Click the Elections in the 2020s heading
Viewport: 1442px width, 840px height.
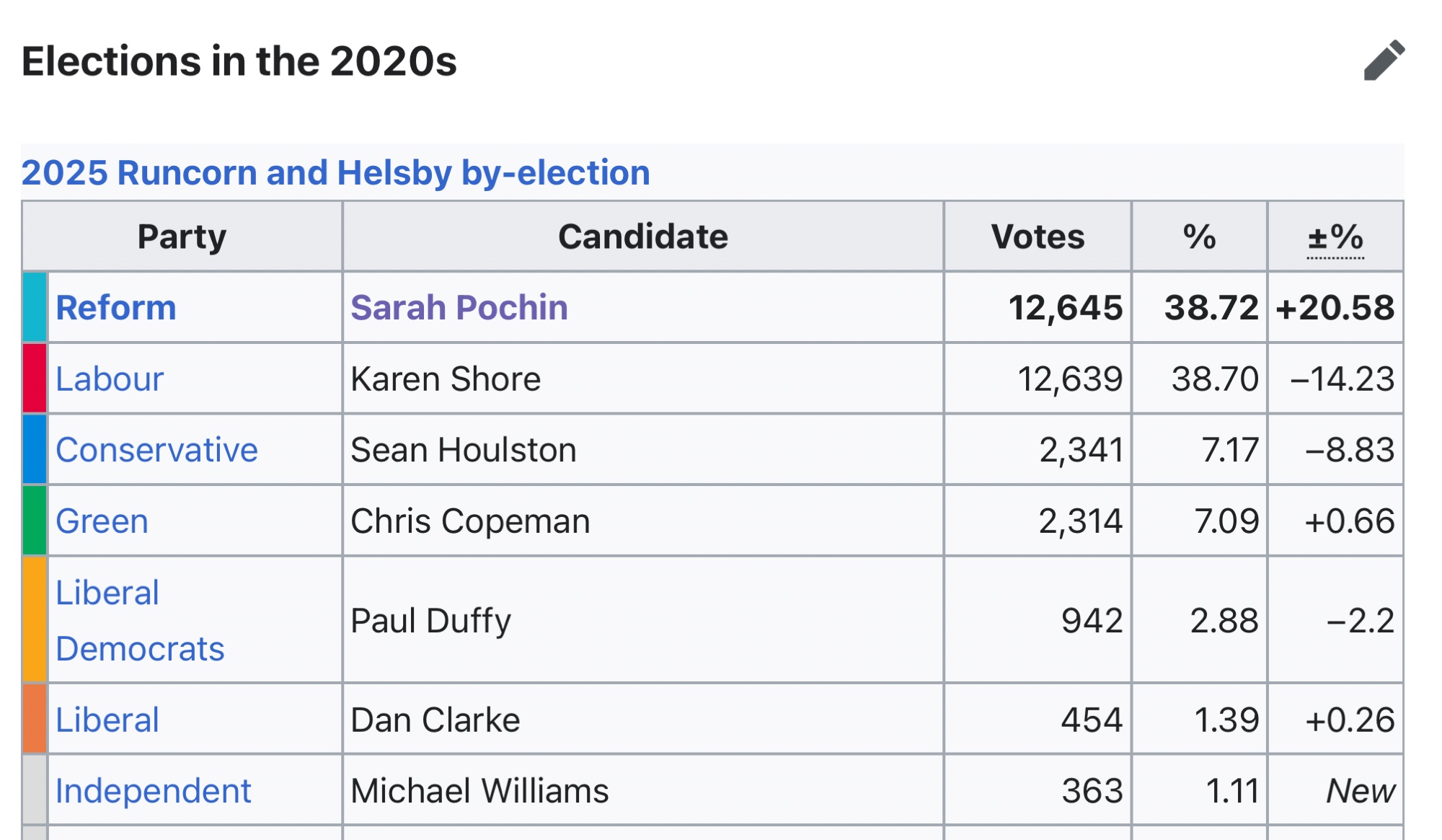(x=239, y=61)
